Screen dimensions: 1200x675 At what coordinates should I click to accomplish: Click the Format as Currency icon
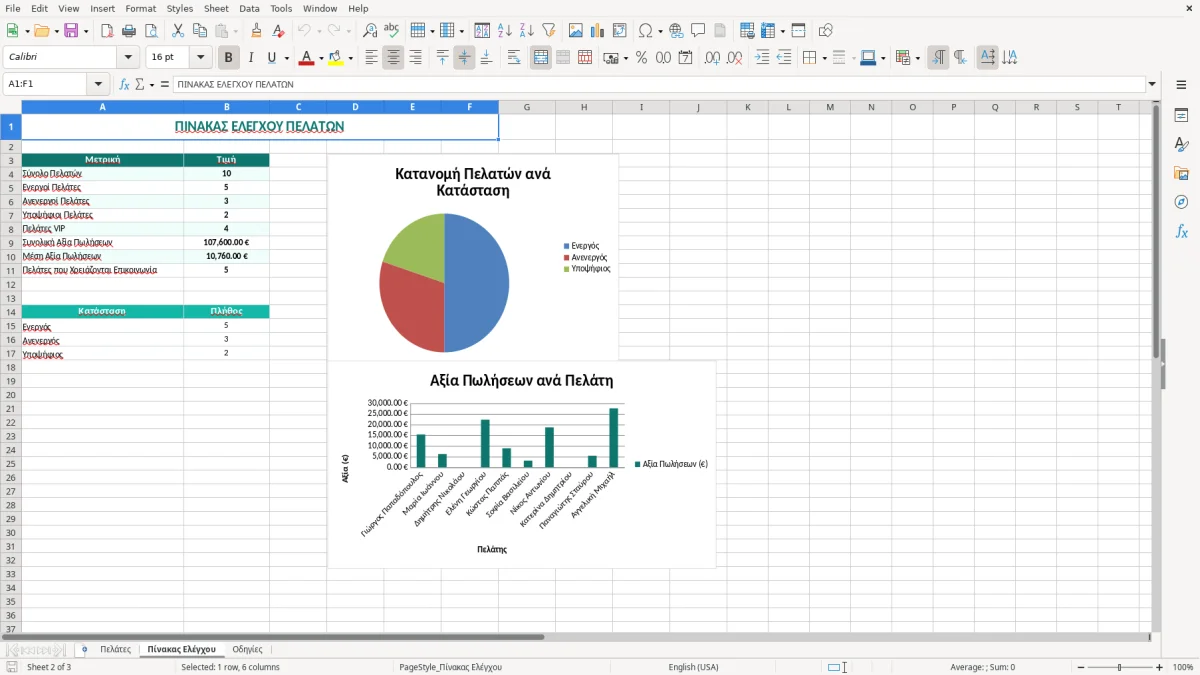[x=610, y=58]
